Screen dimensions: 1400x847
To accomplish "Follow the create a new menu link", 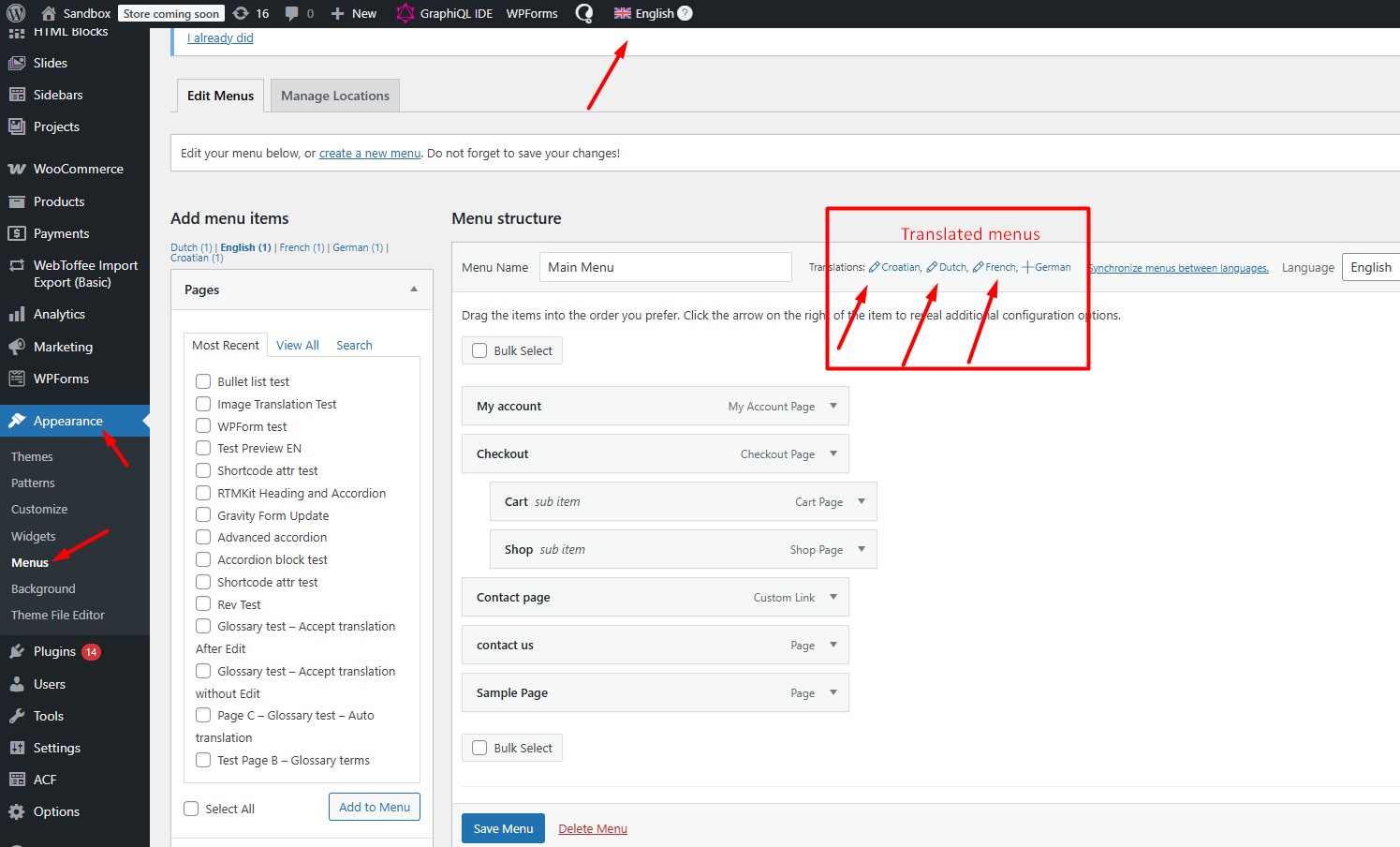I will point(370,153).
